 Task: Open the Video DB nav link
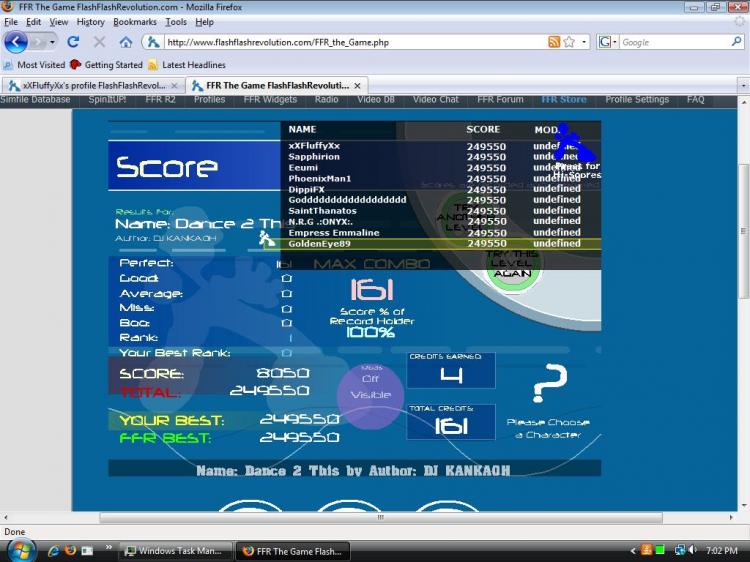pos(376,99)
